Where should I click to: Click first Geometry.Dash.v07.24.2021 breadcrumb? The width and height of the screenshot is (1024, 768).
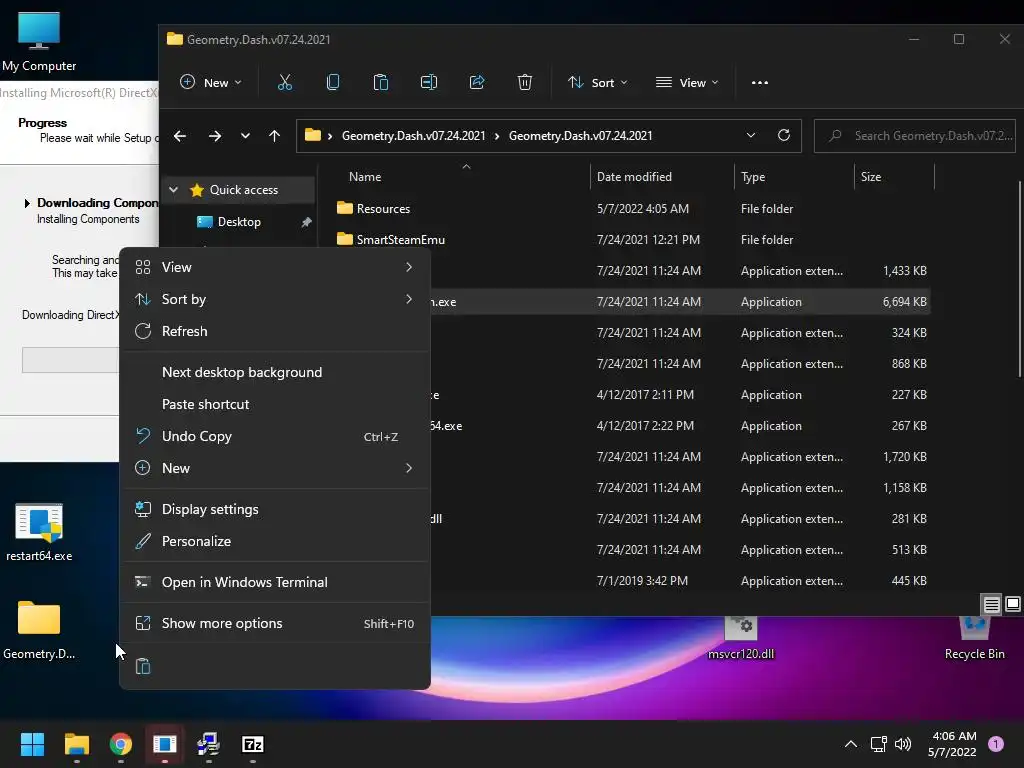[413, 136]
